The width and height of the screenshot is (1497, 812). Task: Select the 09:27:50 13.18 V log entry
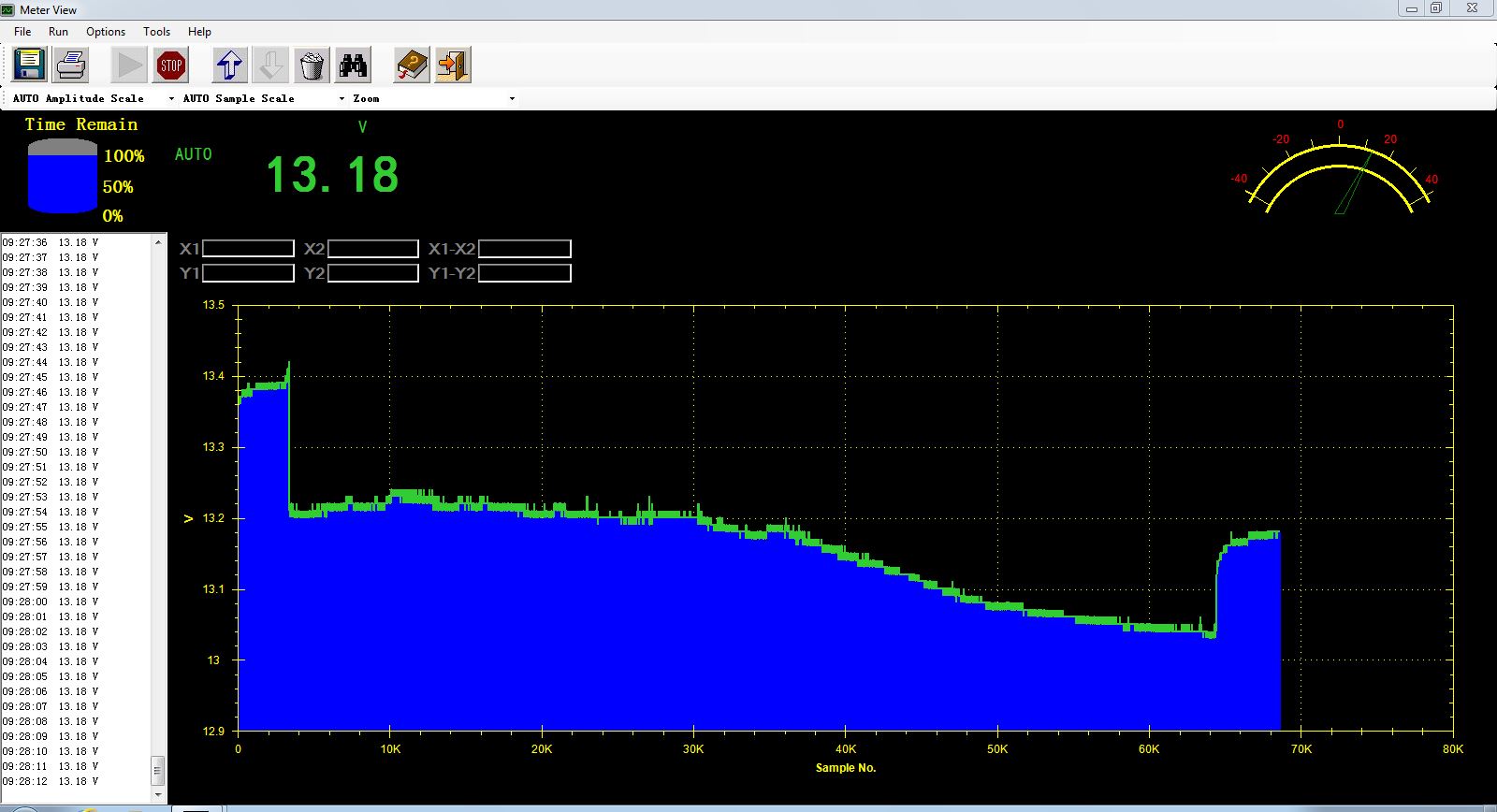coord(51,452)
